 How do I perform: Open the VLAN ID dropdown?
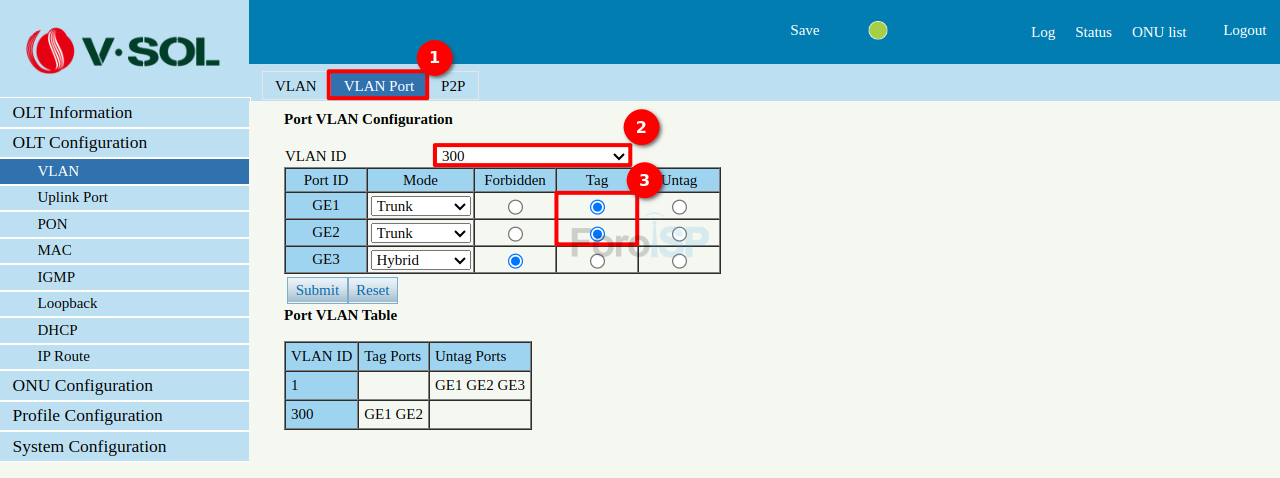(x=532, y=156)
